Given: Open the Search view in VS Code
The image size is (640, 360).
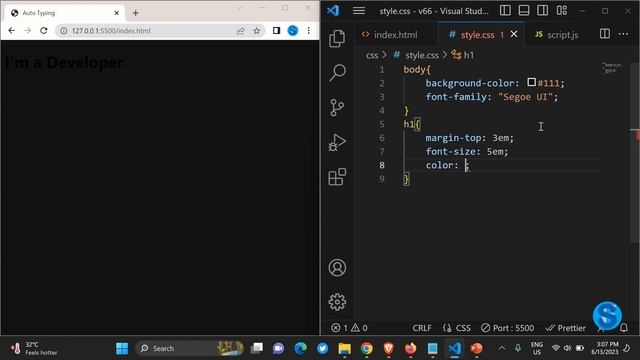Looking at the screenshot, I should (x=337, y=73).
